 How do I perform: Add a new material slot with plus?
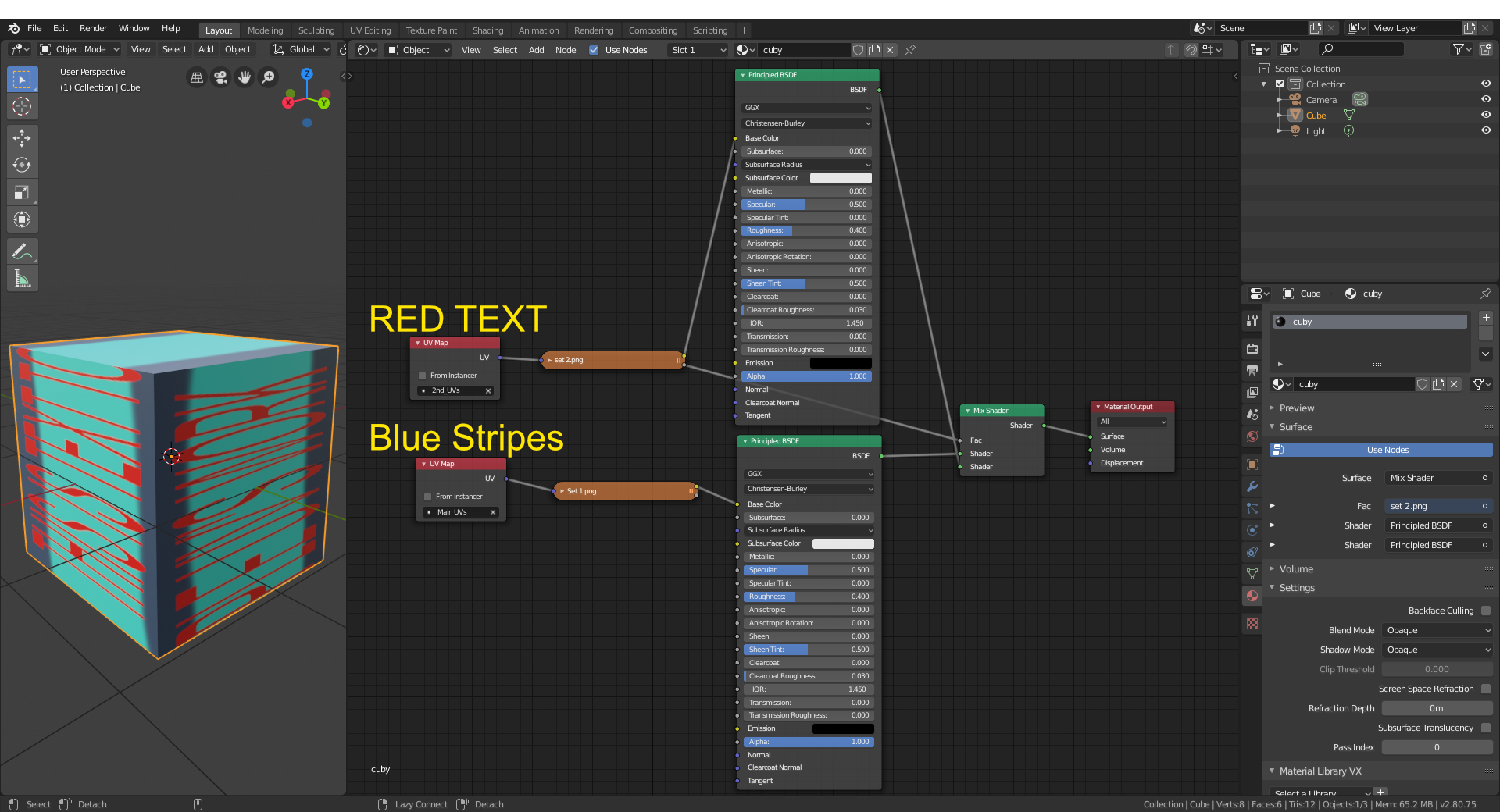pos(1486,318)
